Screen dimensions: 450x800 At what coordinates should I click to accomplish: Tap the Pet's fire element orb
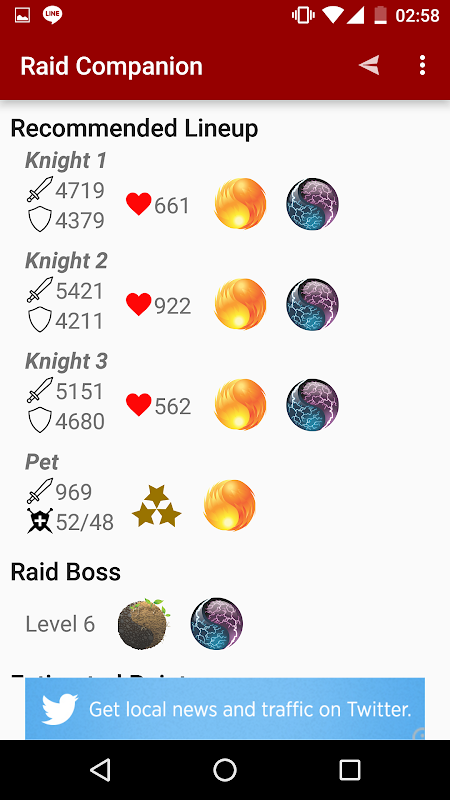230,505
